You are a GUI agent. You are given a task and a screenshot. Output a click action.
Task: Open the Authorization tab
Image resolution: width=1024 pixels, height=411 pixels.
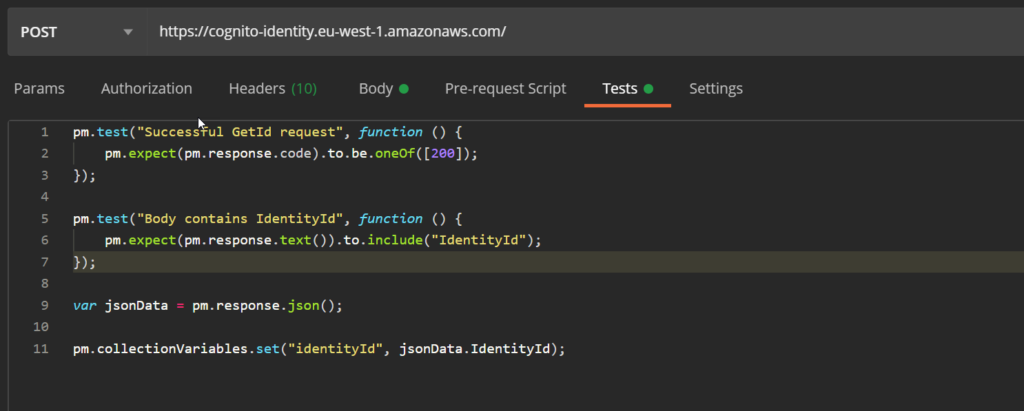pyautogui.click(x=146, y=88)
